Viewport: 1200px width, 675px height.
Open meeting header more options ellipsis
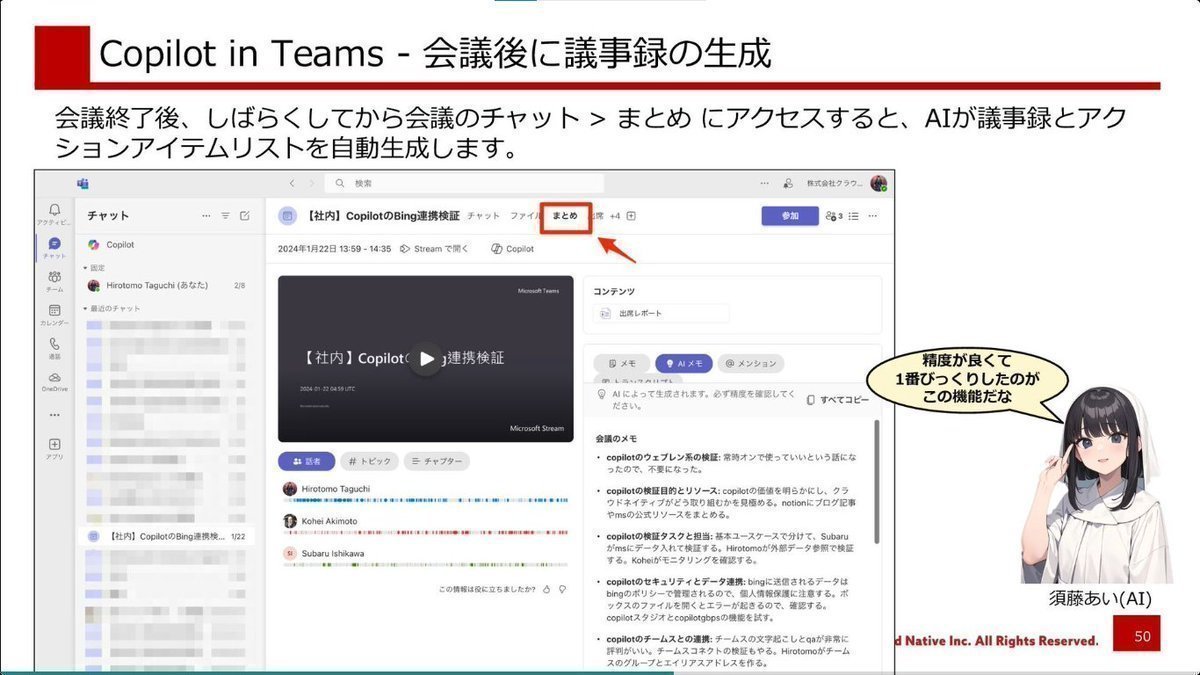pyautogui.click(x=872, y=215)
